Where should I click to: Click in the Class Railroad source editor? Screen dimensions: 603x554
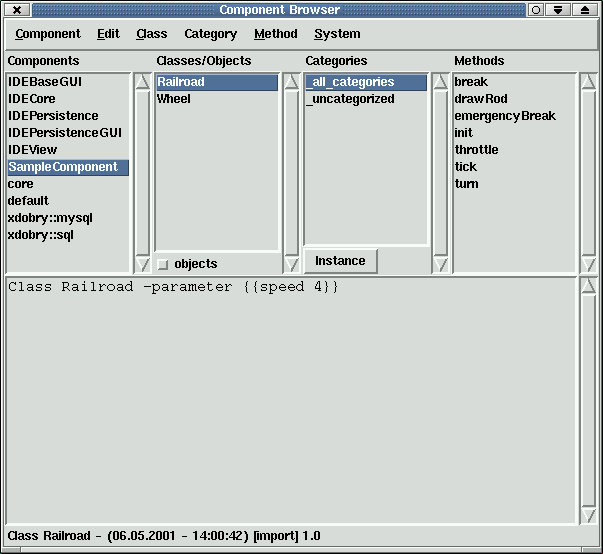(290, 400)
